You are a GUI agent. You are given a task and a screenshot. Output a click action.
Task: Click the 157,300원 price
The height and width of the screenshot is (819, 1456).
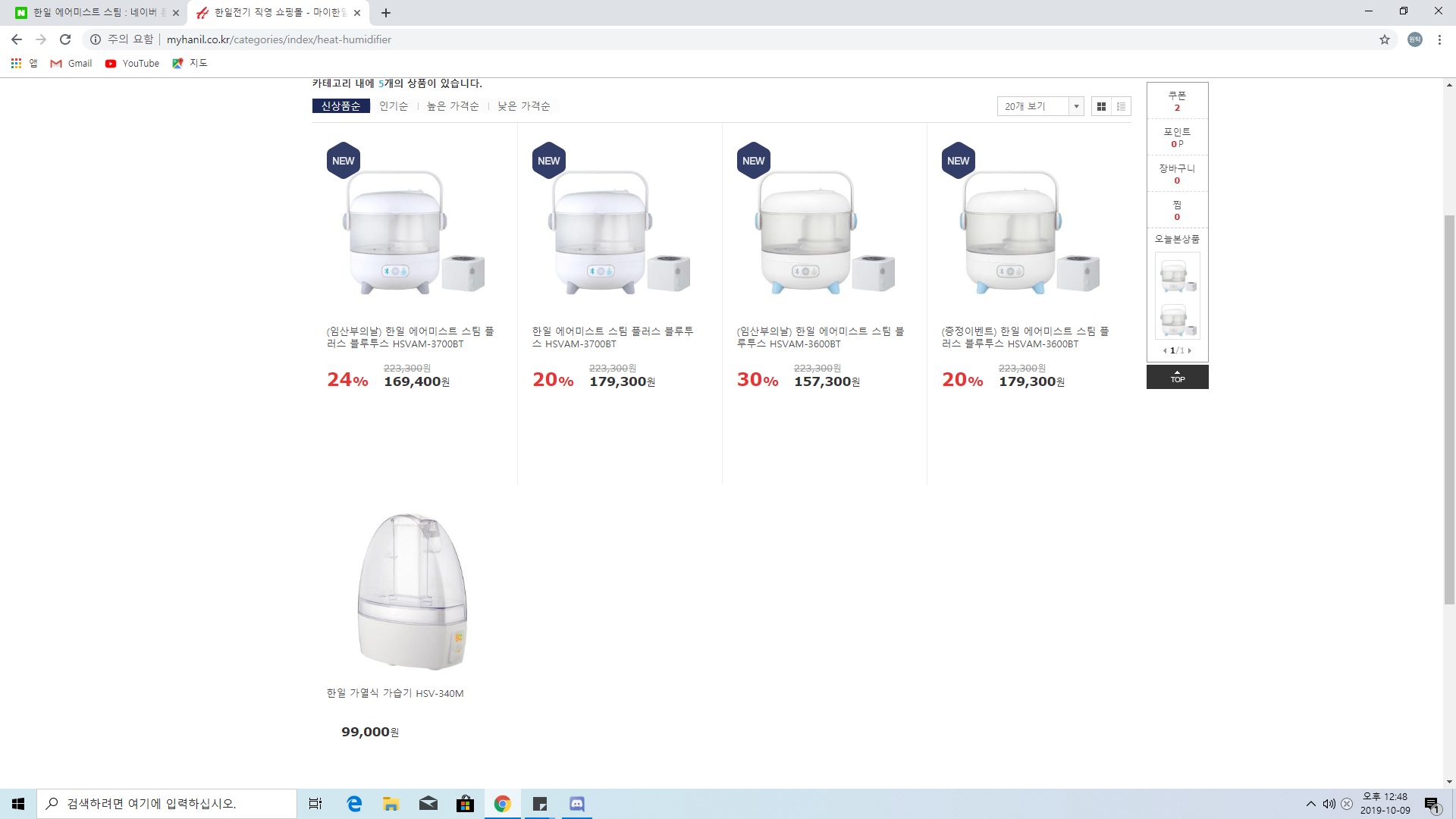click(x=827, y=381)
